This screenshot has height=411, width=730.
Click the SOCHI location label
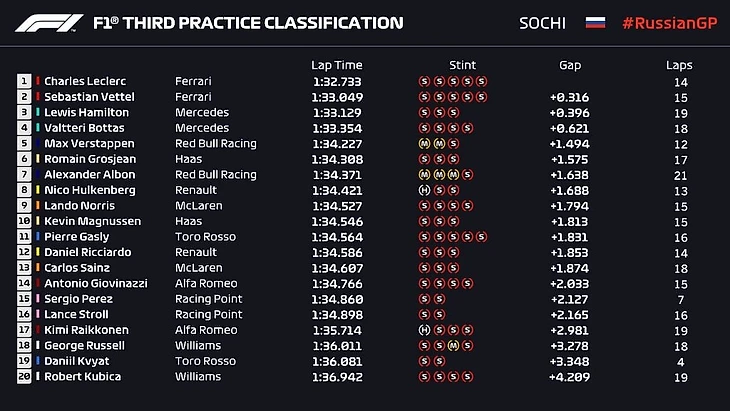(x=542, y=22)
